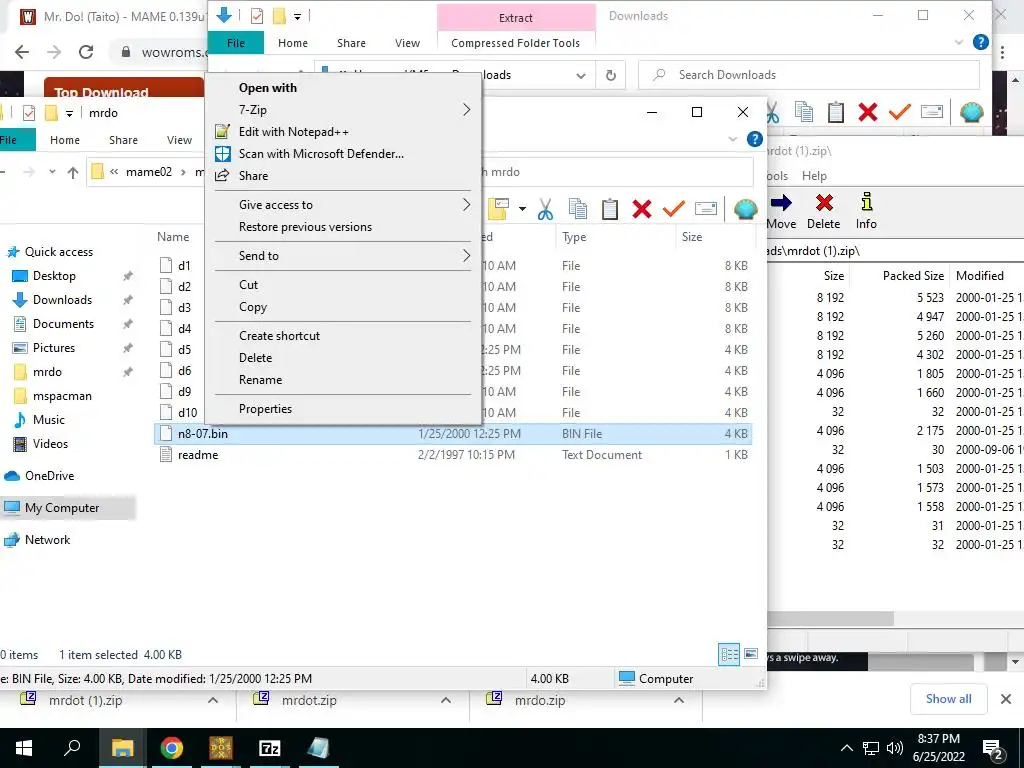Viewport: 1024px width, 768px height.
Task: Click the Notepad++ icon in context menu
Action: pyautogui.click(x=223, y=132)
